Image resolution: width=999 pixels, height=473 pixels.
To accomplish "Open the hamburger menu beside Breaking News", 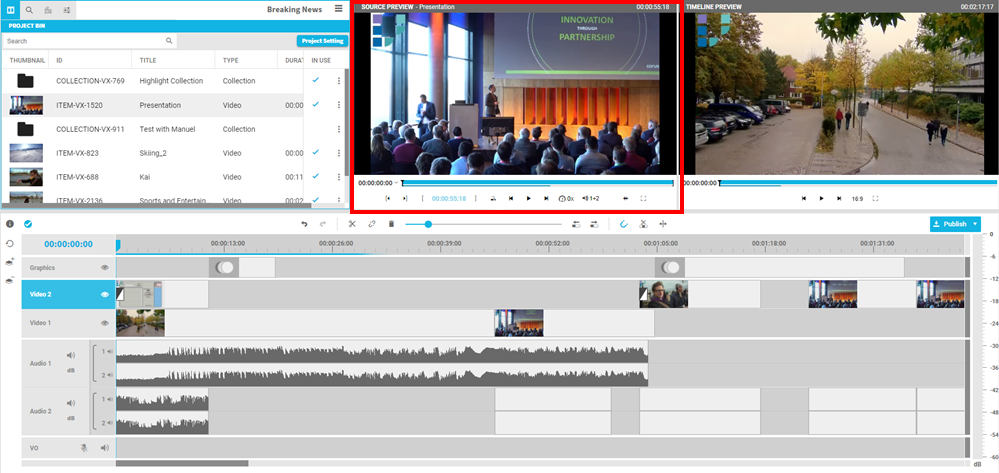I will tap(338, 9).
